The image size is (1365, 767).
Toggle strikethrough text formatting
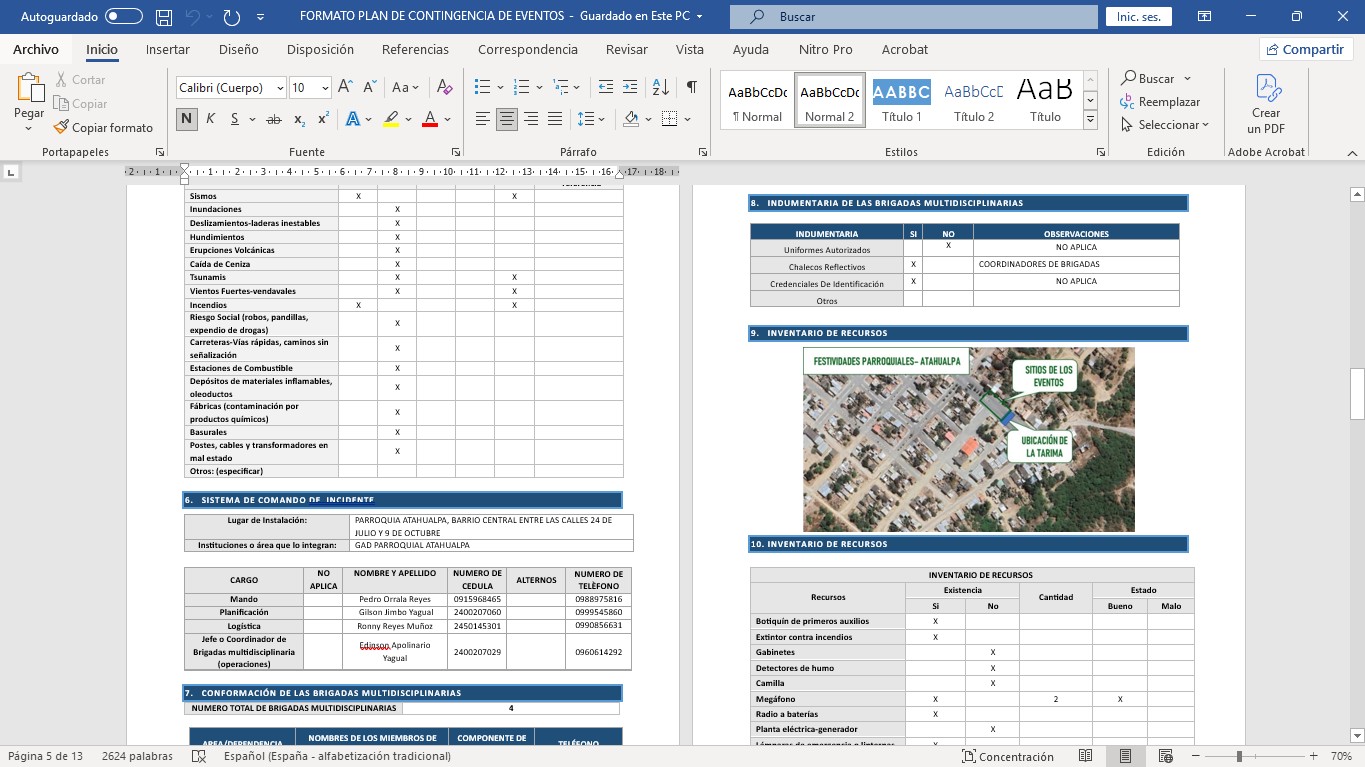pos(273,119)
